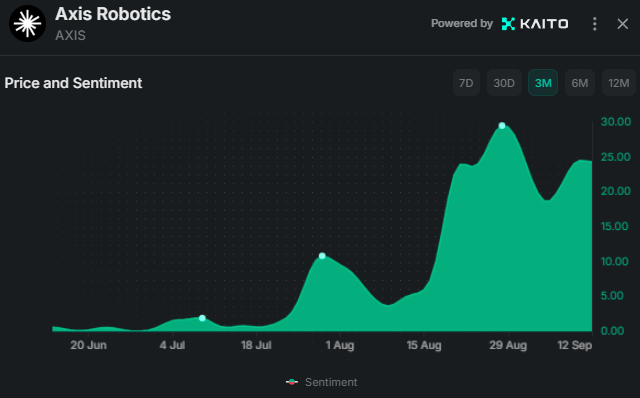Open the three-dot more options menu
Image resolution: width=640 pixels, height=398 pixels.
(x=594, y=24)
